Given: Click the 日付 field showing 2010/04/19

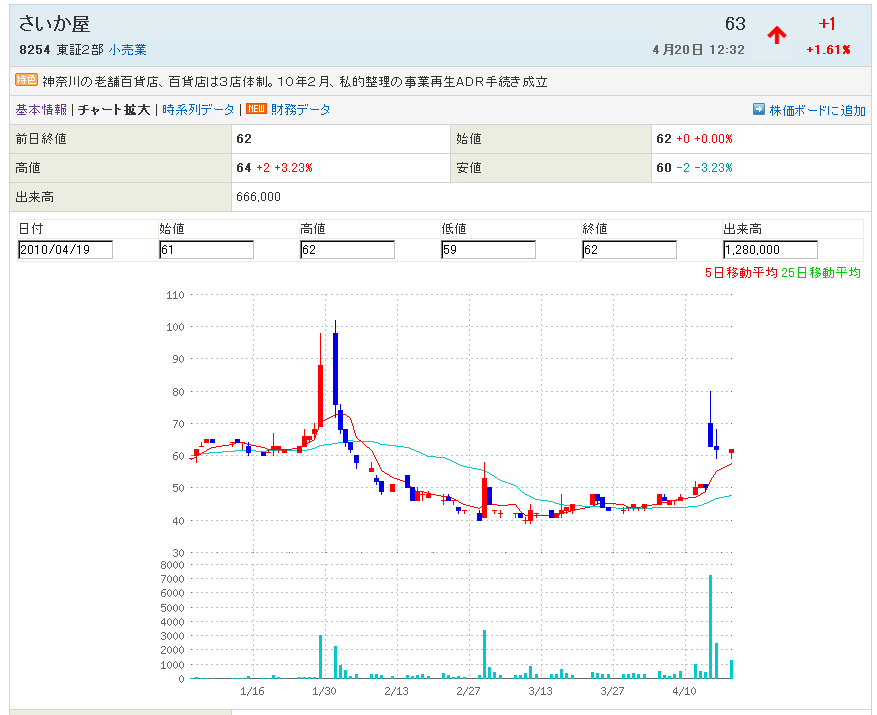Looking at the screenshot, I should click(x=66, y=250).
